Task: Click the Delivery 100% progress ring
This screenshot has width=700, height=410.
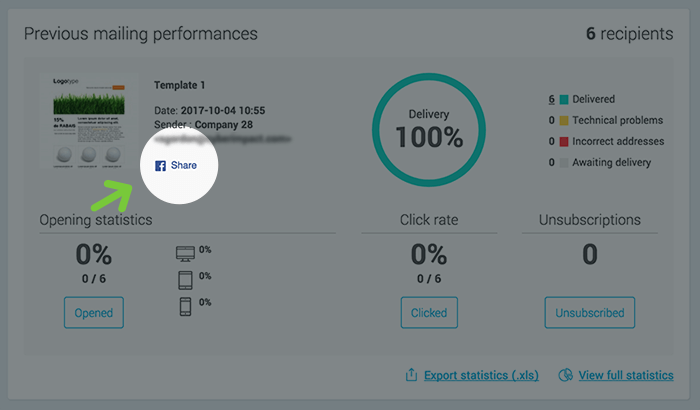Action: click(430, 129)
